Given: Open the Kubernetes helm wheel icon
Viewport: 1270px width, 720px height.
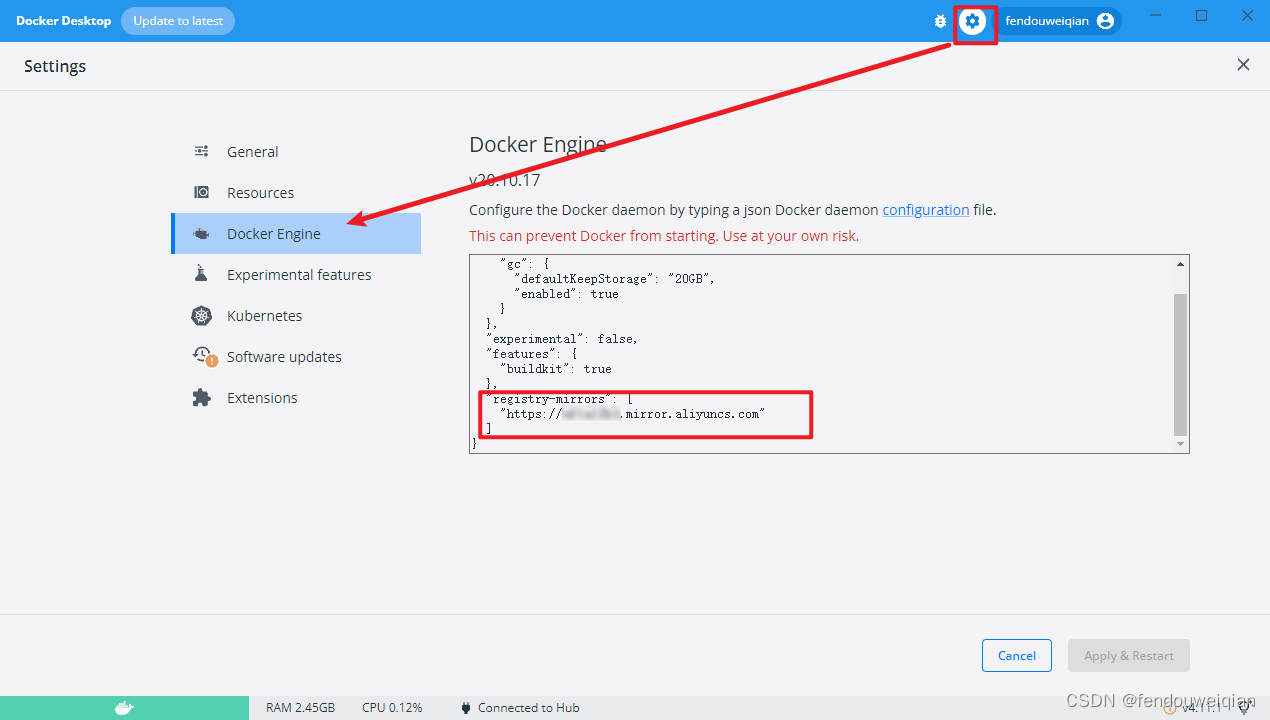Looking at the screenshot, I should click(202, 315).
